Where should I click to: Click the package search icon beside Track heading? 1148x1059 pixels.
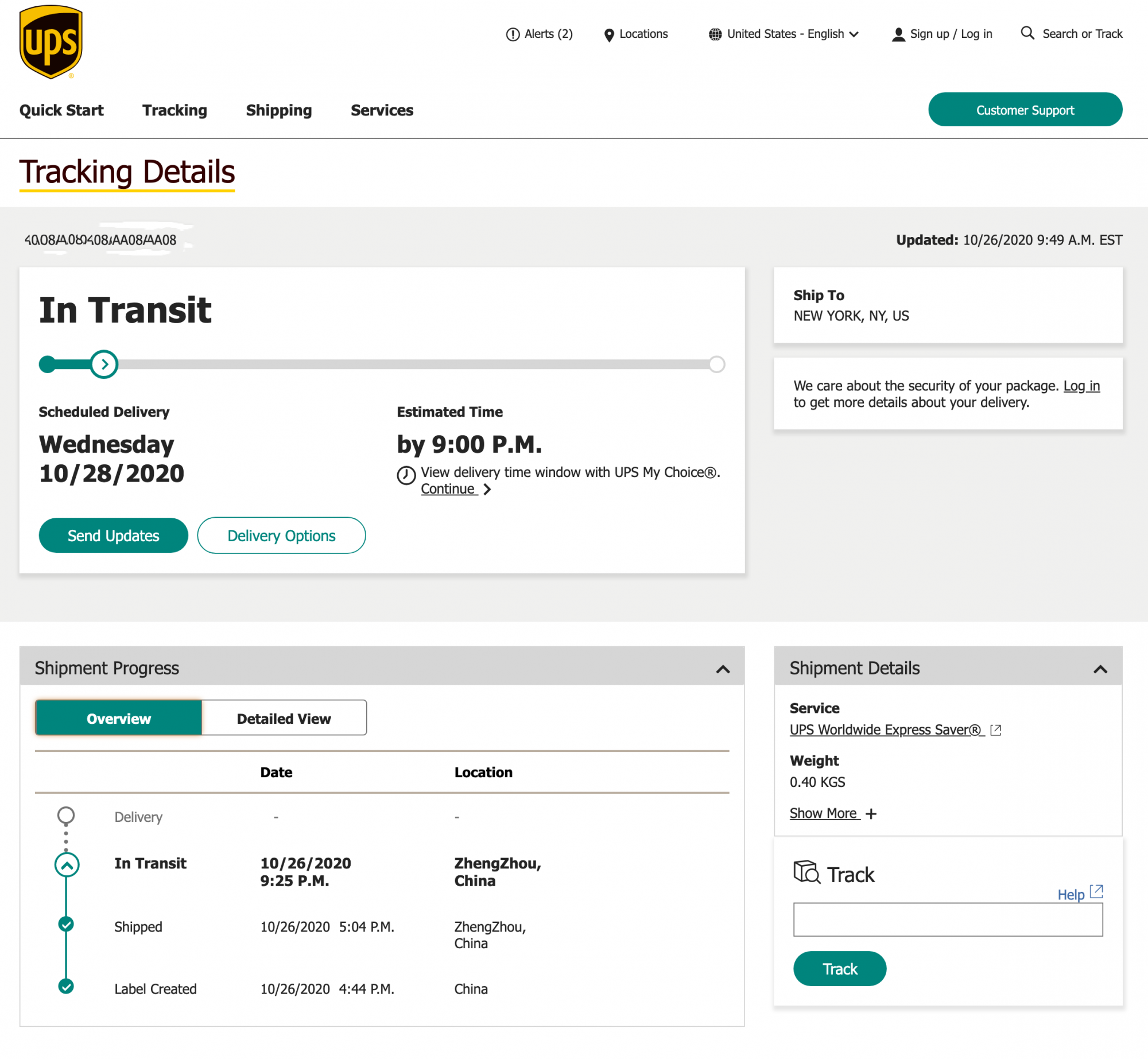click(806, 871)
